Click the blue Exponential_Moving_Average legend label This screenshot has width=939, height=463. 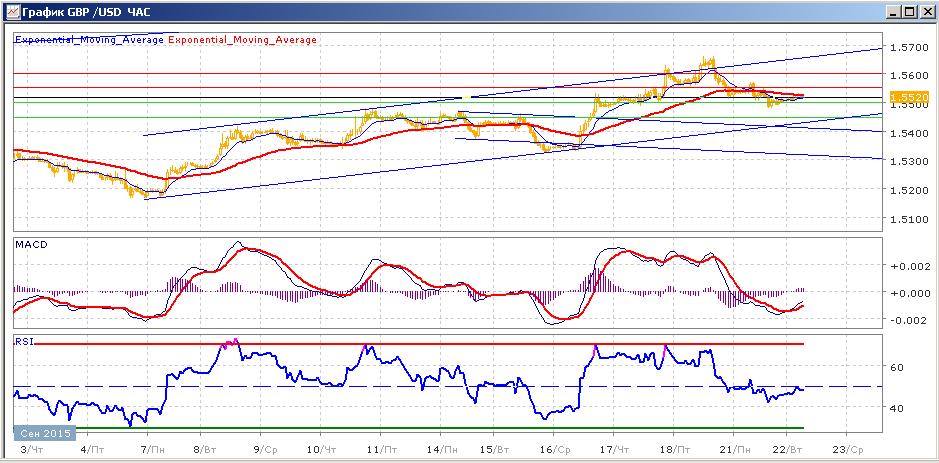click(89, 40)
